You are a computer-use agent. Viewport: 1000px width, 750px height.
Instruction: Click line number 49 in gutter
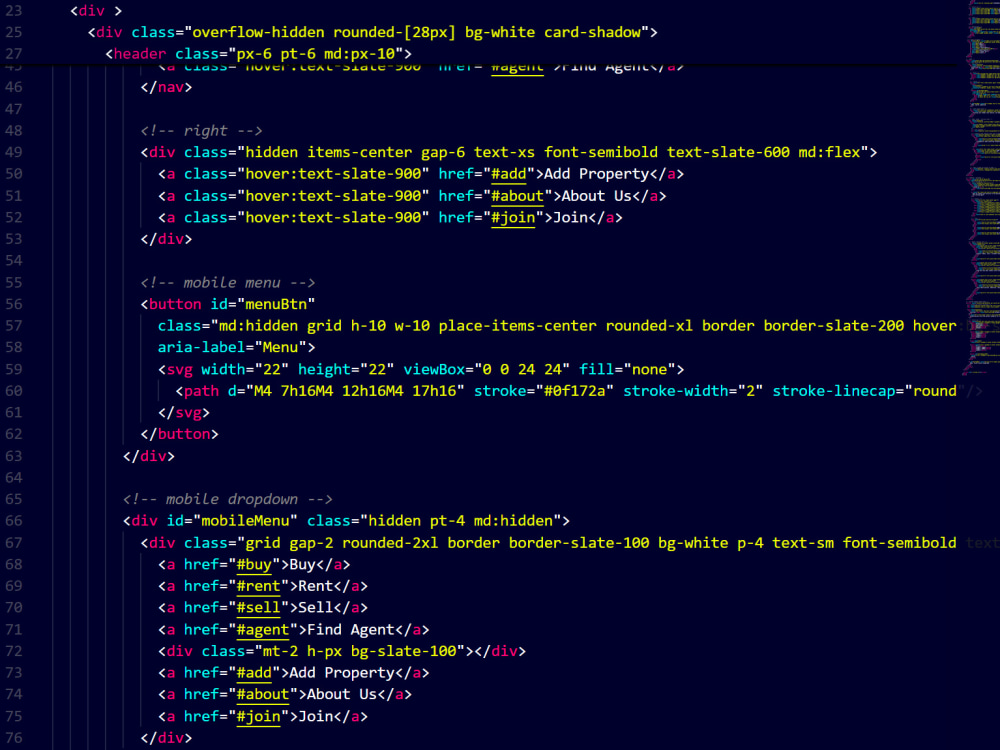click(13, 152)
